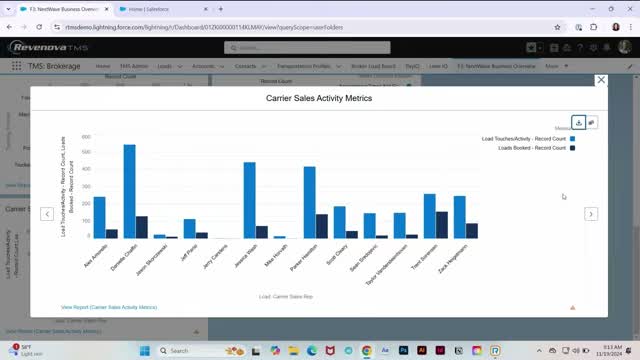Screen dimensions: 640x360
Task: Open the Help question mark icon
Action: pos(580,48)
